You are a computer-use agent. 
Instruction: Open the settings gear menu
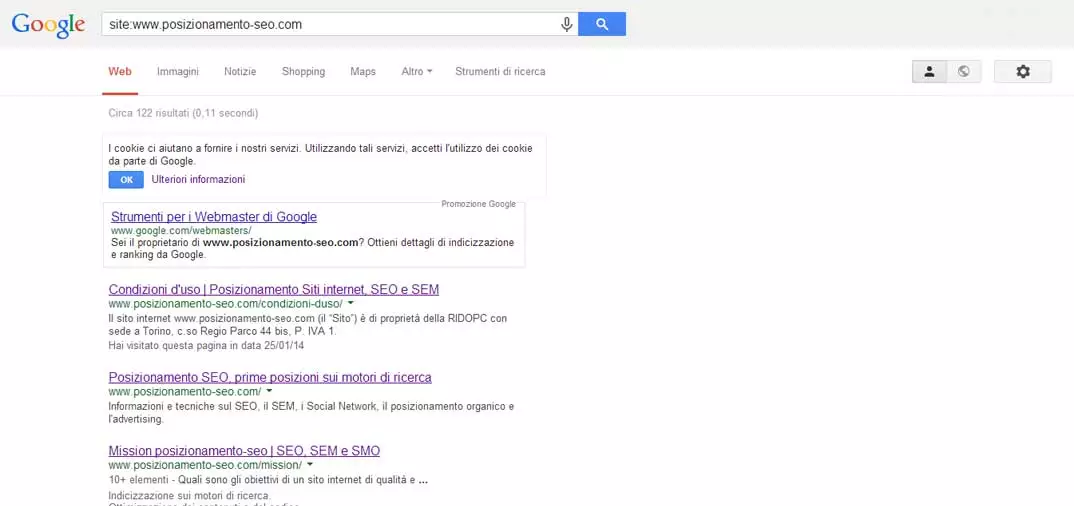[1023, 71]
